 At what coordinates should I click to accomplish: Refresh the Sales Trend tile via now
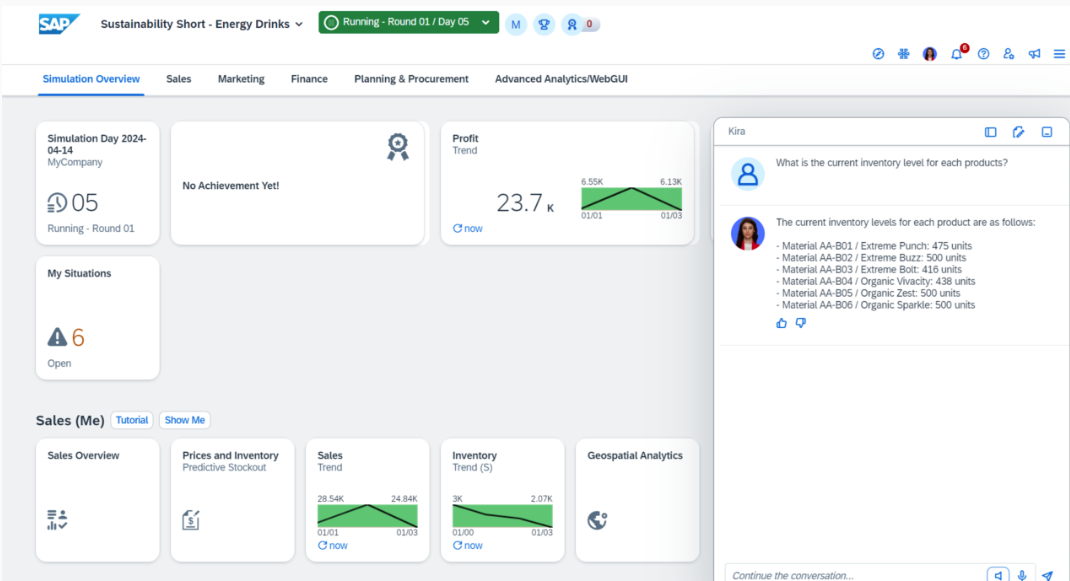(x=332, y=545)
